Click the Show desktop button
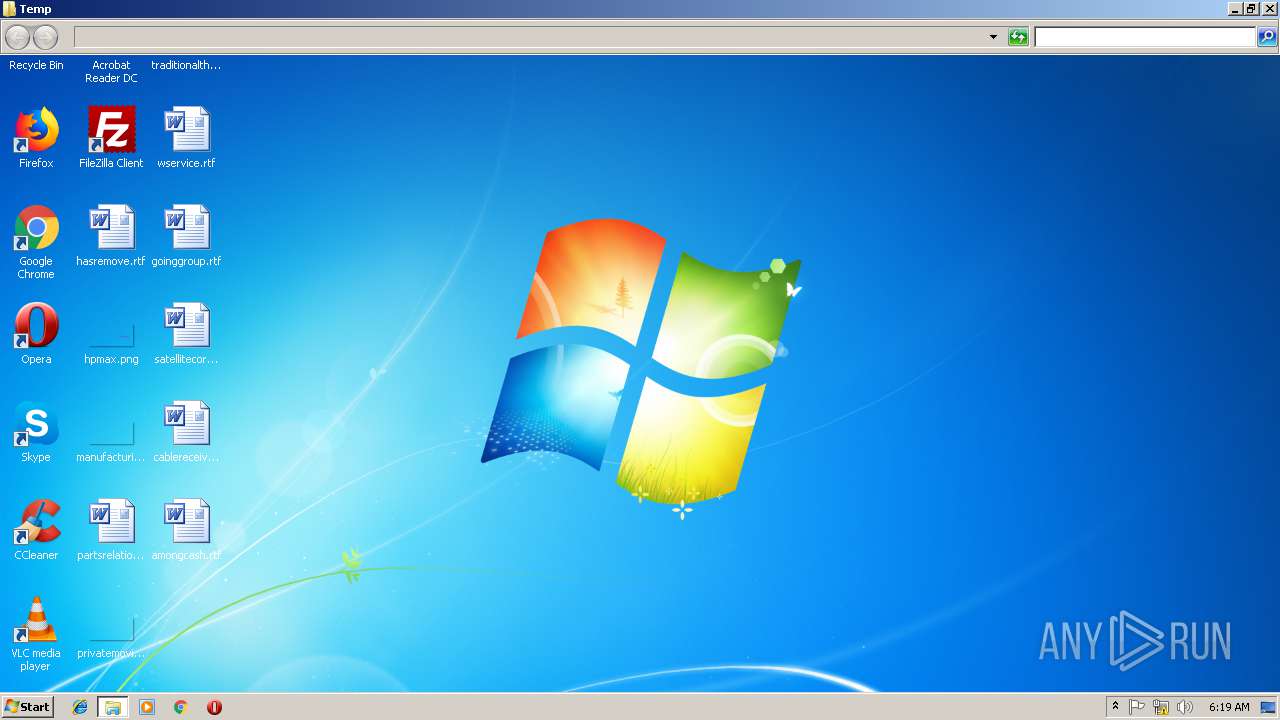 (x=1268, y=707)
